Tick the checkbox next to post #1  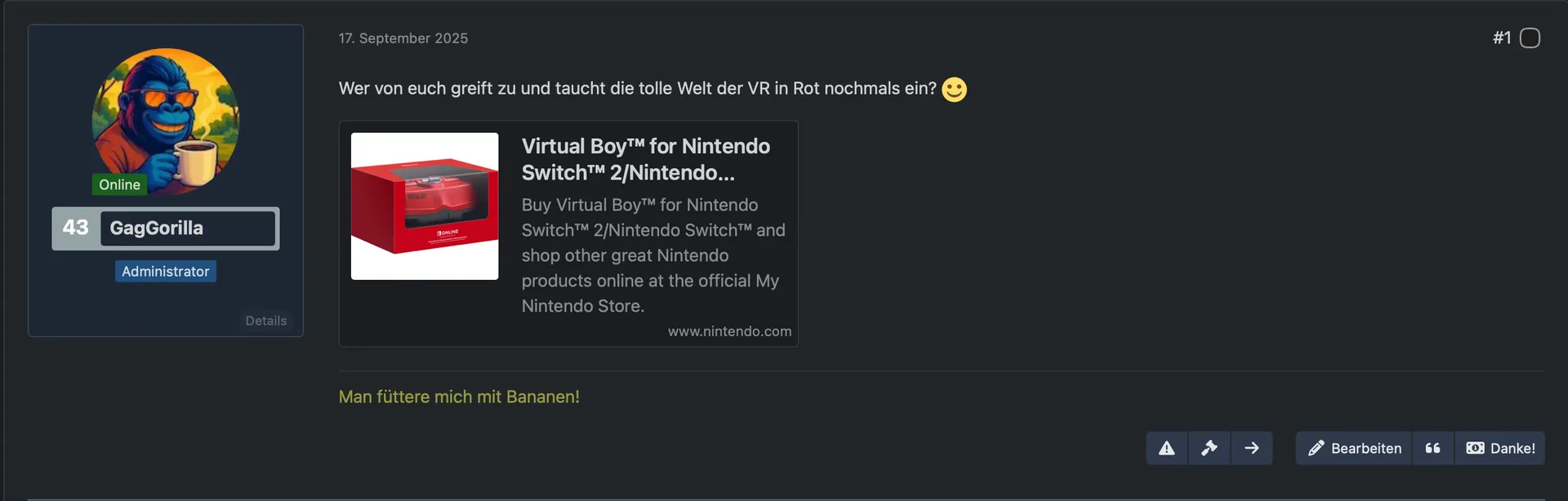[1530, 38]
